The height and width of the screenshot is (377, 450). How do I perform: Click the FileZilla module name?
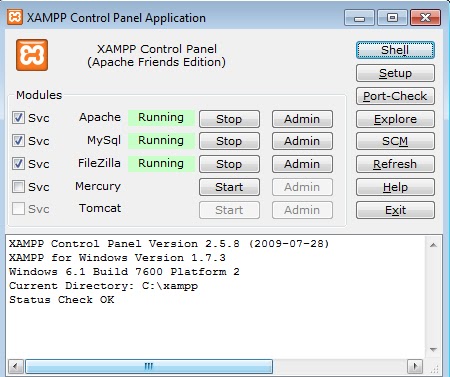point(99,163)
